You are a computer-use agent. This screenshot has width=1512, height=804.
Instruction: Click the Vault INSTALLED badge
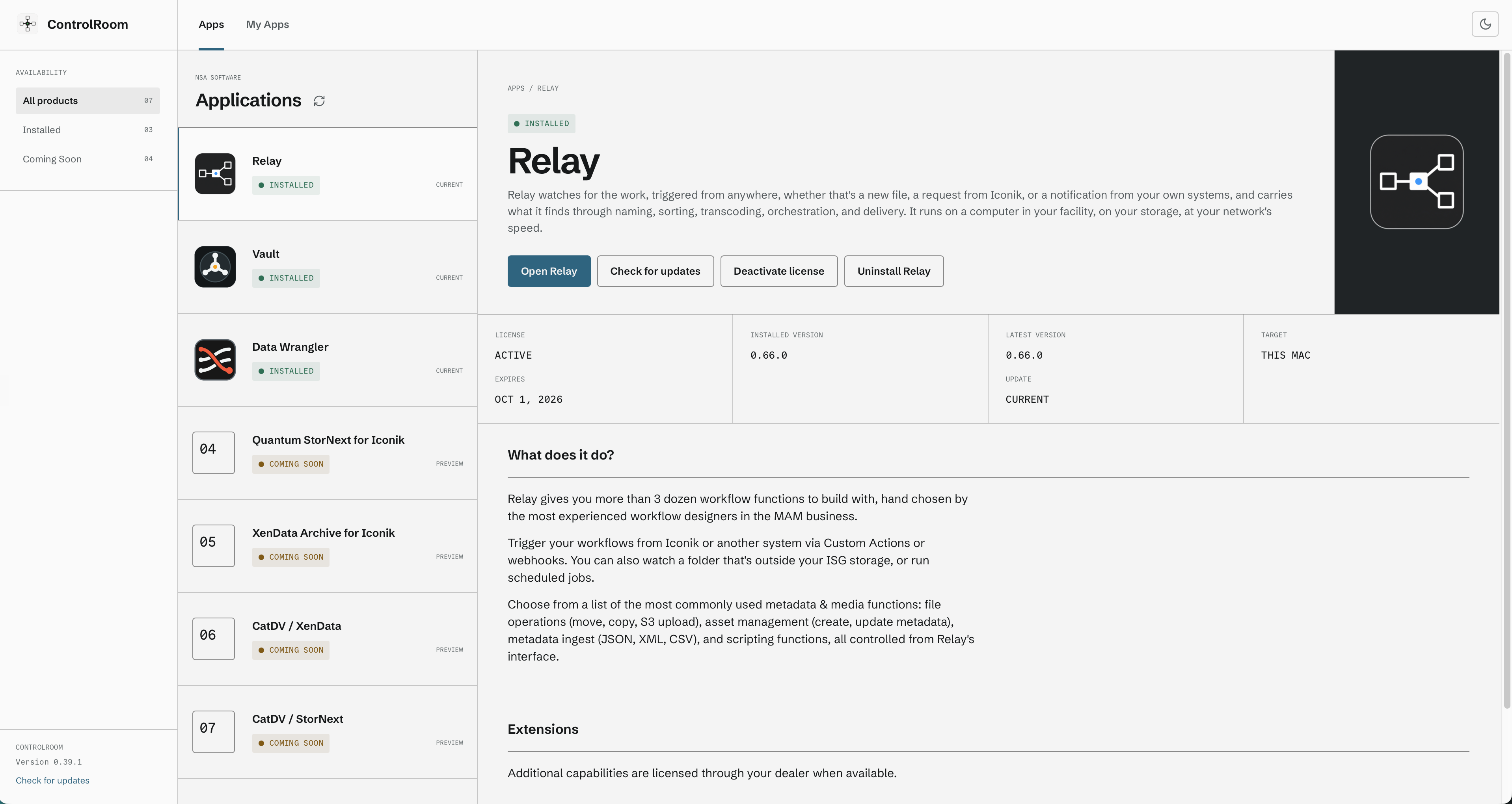click(286, 278)
